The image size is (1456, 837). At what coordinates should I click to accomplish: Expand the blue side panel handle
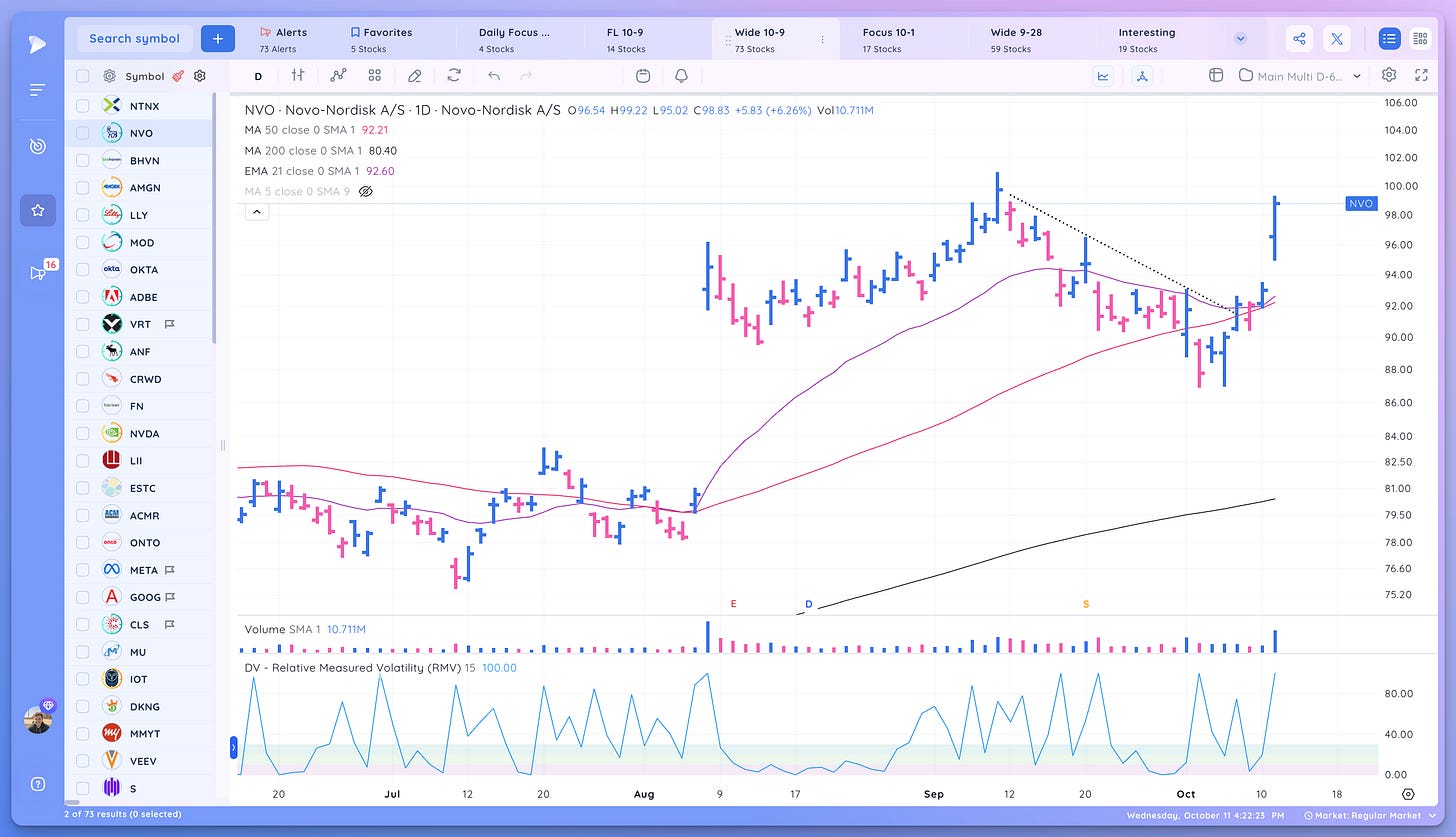234,746
